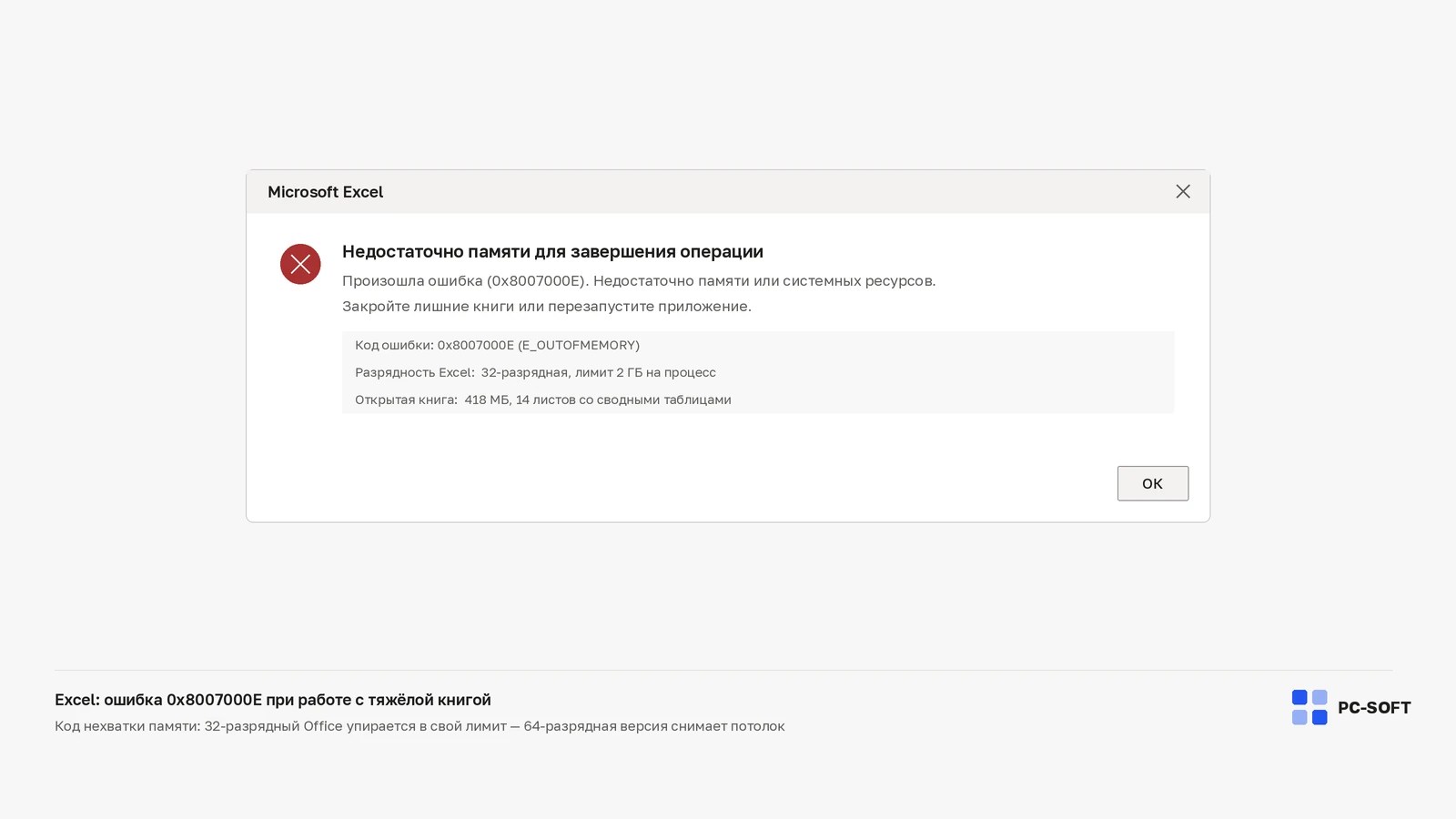
Task: Click the PC-SOFT brand name text
Action: [x=1374, y=708]
